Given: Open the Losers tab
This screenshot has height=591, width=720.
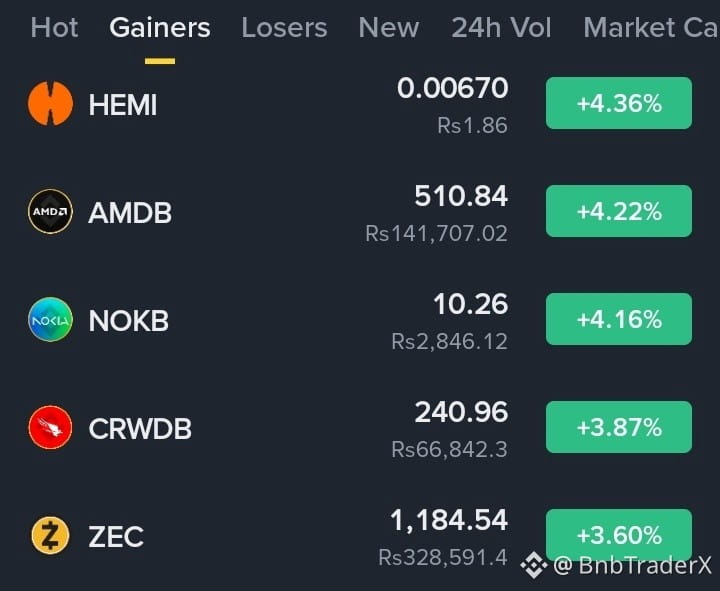Looking at the screenshot, I should [284, 28].
